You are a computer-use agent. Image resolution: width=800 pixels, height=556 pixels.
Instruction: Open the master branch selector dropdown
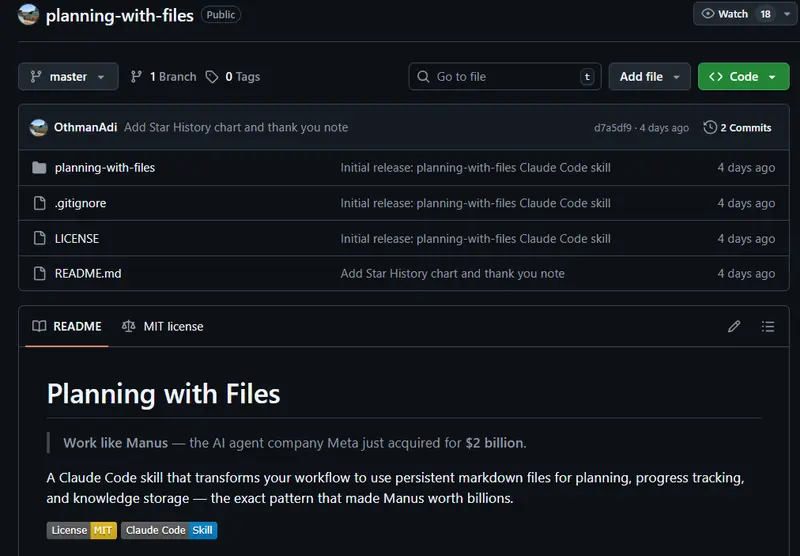pos(68,77)
